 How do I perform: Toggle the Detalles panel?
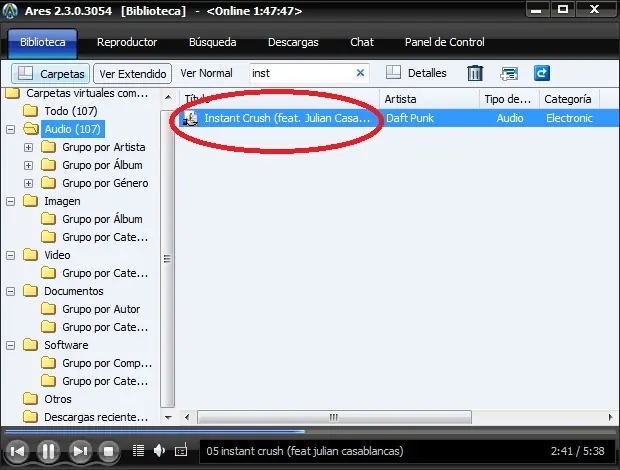[416, 73]
